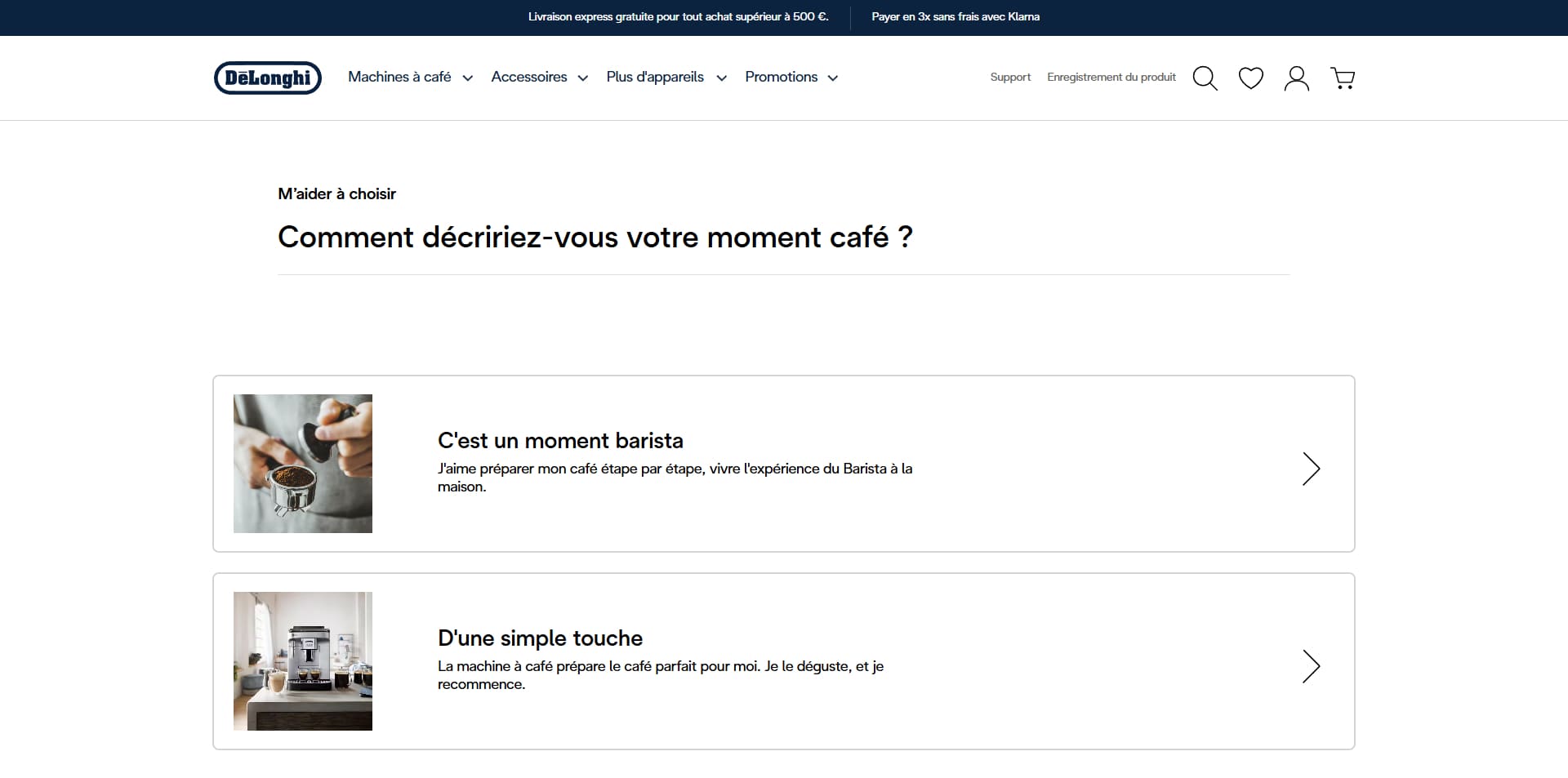This screenshot has height=778, width=1568.
Task: Click arrow on simple touche card
Action: (1311, 666)
